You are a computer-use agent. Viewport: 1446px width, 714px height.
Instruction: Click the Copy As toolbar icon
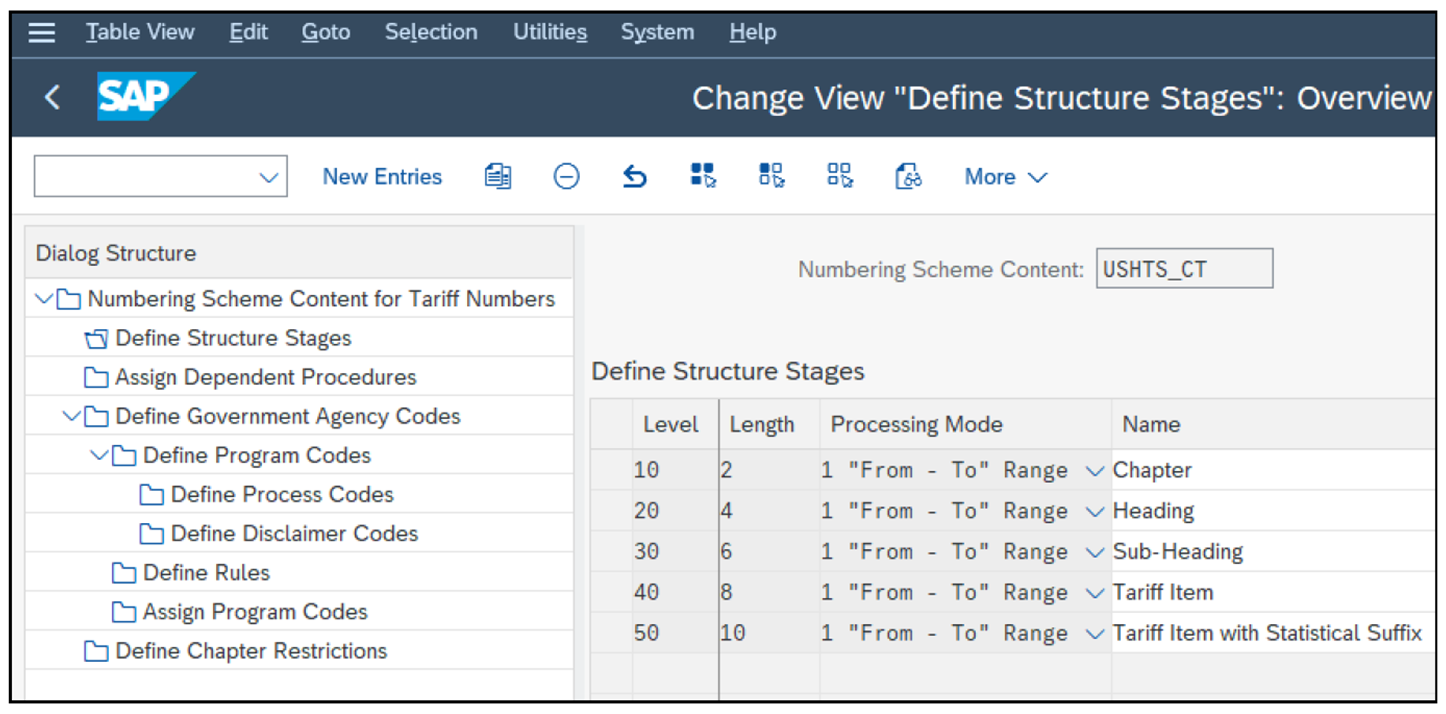coord(498,177)
